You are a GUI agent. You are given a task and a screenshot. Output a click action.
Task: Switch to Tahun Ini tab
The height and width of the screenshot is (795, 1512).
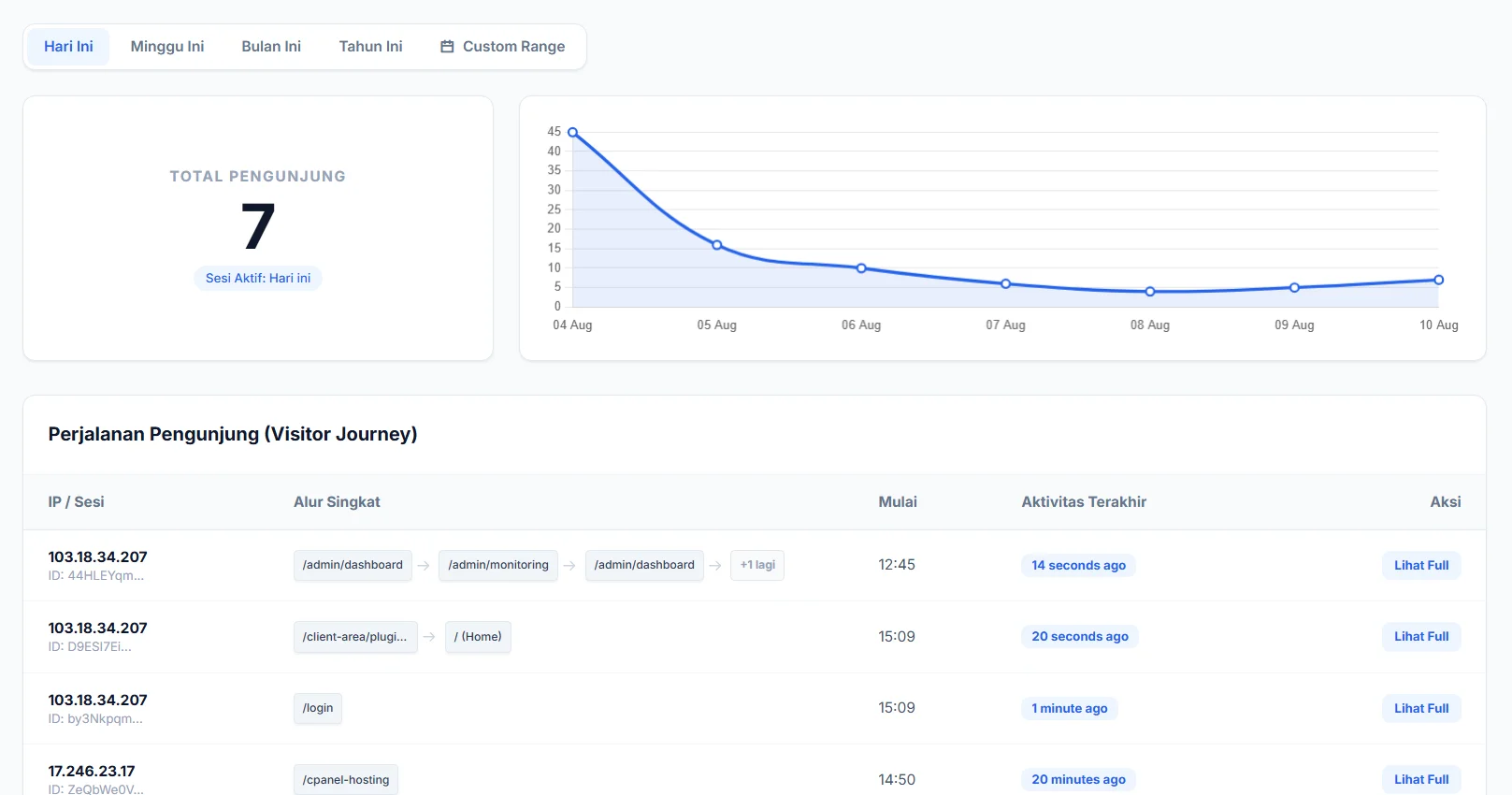coord(370,47)
